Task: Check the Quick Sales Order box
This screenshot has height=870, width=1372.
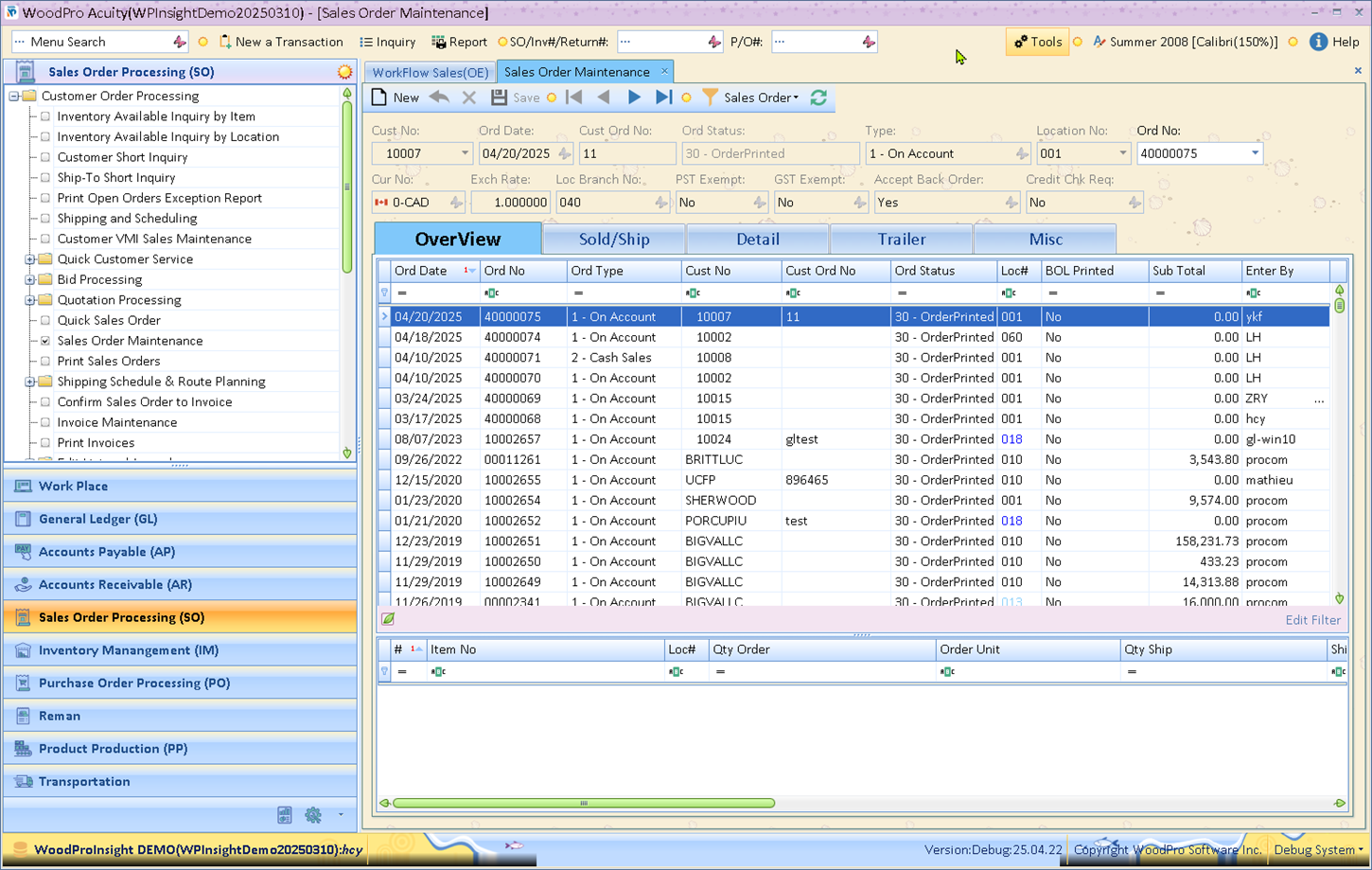Action: click(45, 320)
